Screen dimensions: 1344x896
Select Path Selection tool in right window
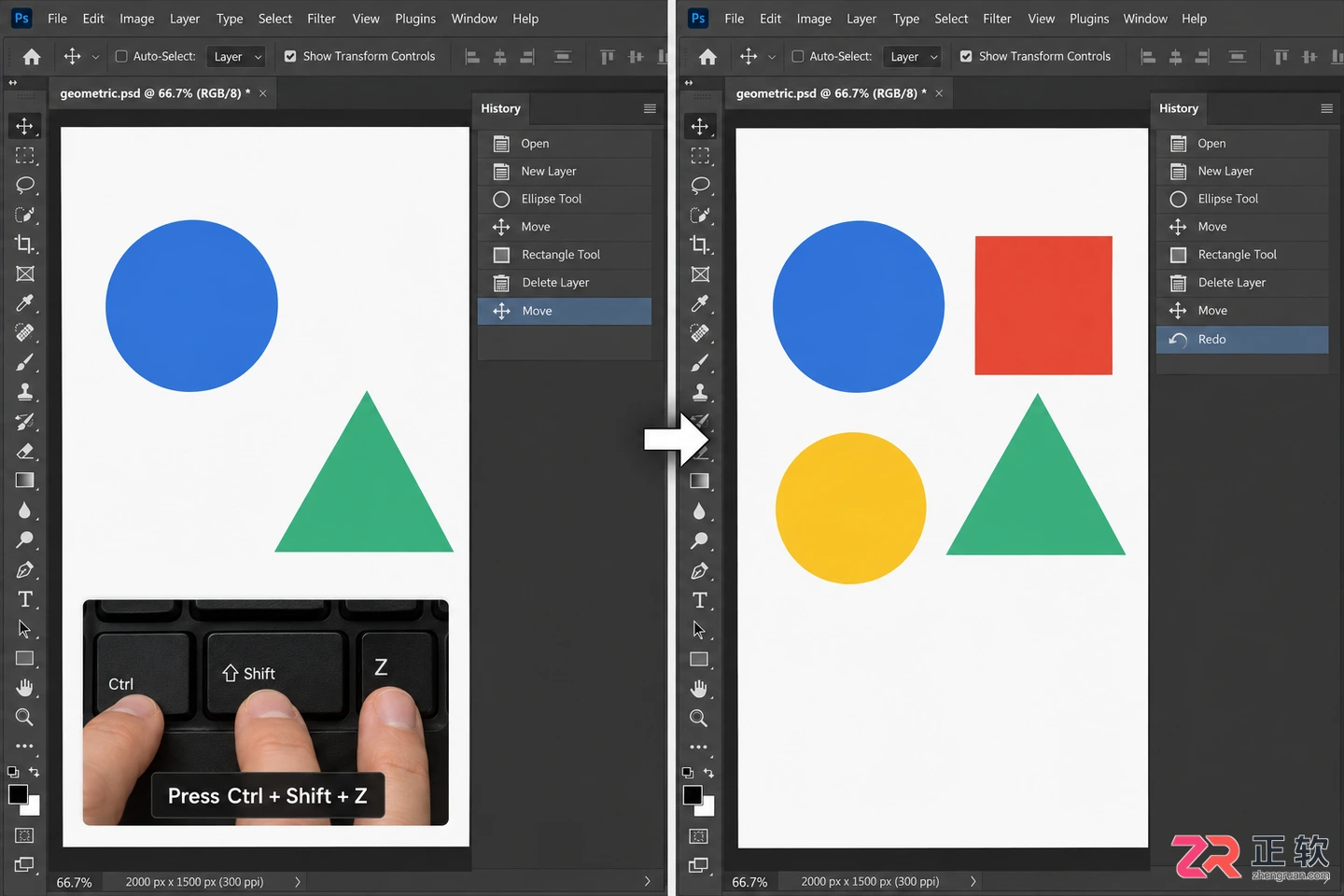coord(699,630)
